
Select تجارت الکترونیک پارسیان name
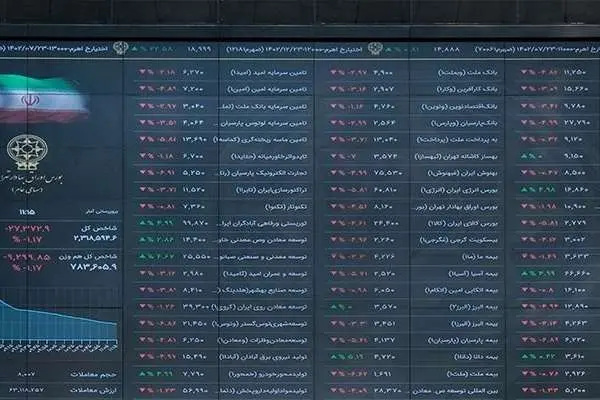click(262, 173)
